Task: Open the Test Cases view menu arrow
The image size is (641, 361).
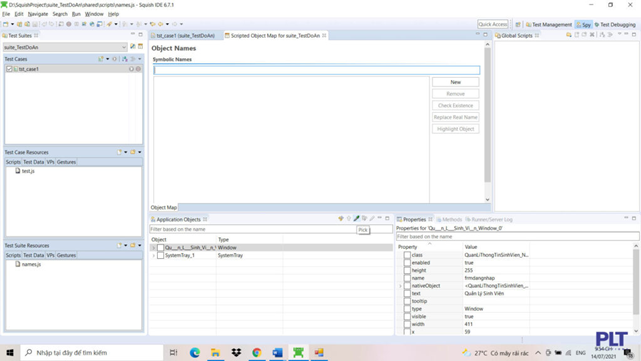Action: [140, 59]
